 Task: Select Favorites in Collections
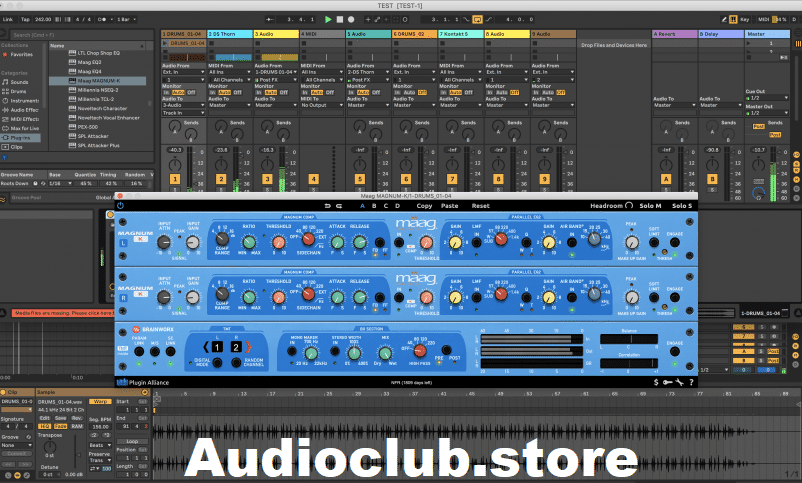pyautogui.click(x=21, y=54)
